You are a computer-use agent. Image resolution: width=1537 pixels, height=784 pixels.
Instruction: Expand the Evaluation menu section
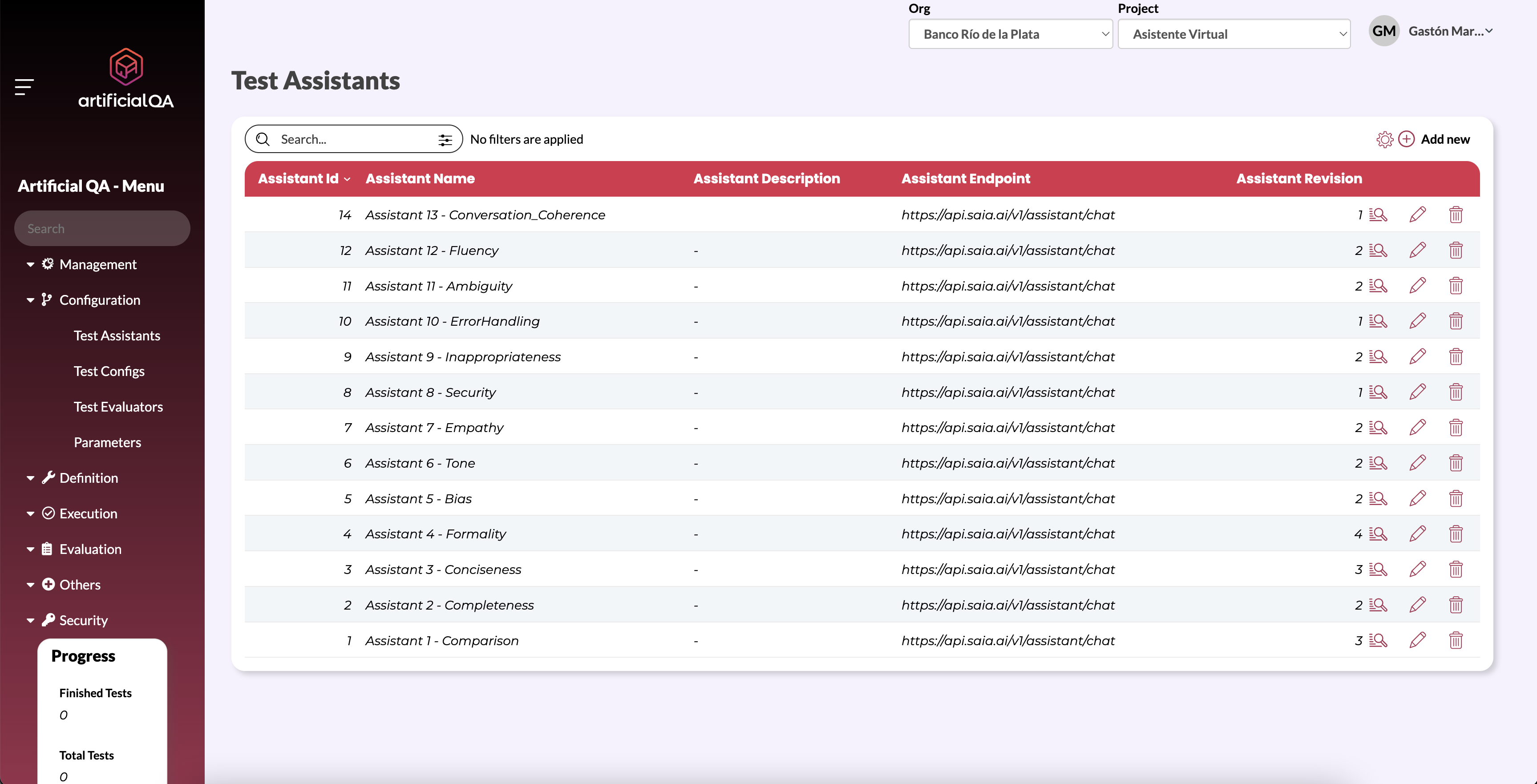click(90, 549)
